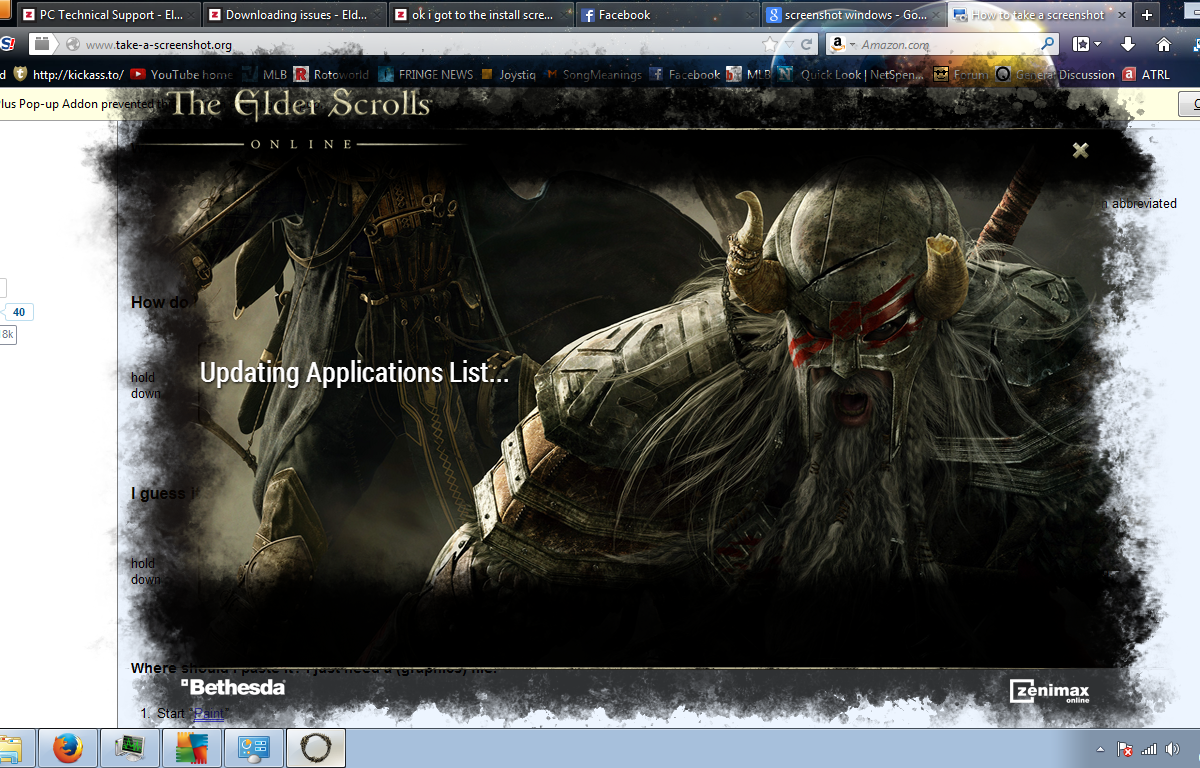Open the bookmarks menu button
1200x768 pixels.
[1087, 45]
